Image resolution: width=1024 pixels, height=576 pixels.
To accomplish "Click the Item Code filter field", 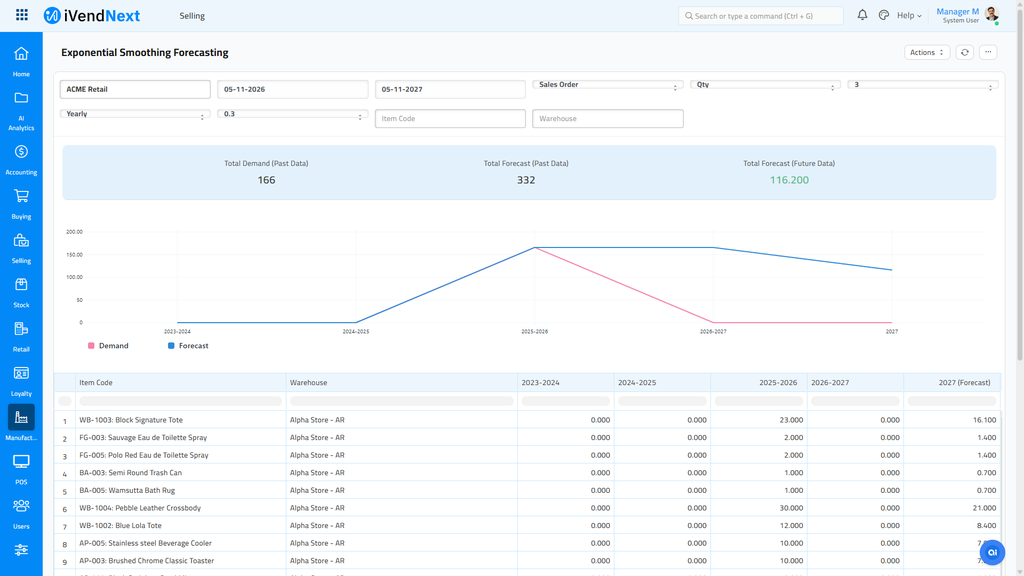I will (x=450, y=119).
